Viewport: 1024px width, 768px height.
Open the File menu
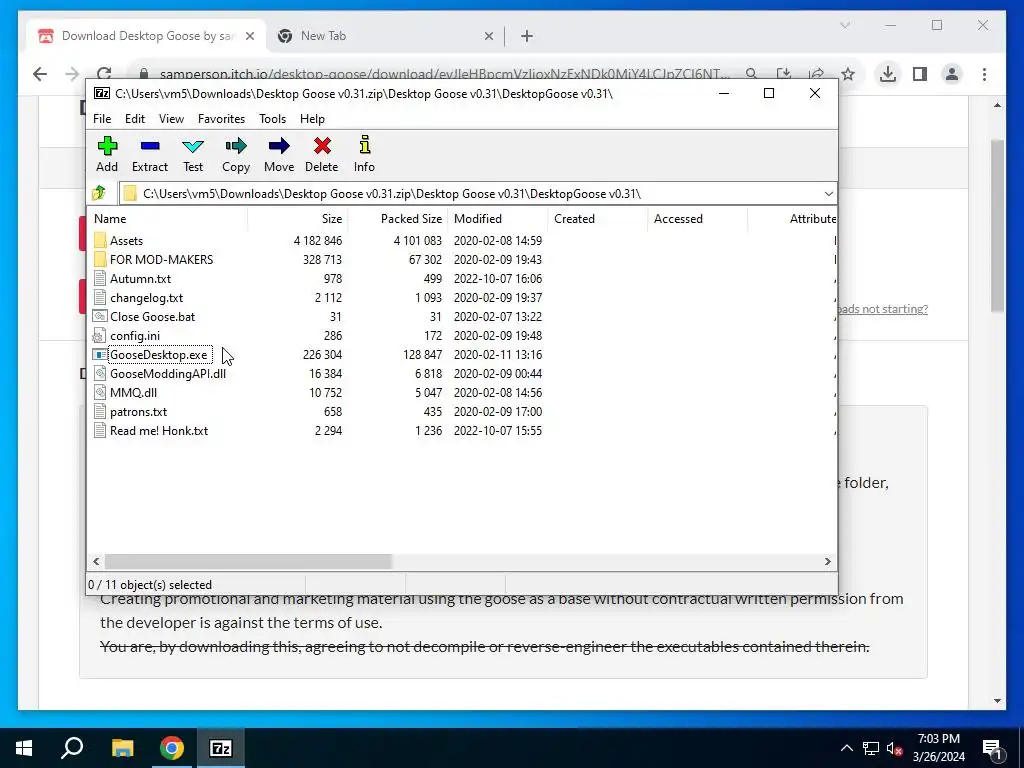(102, 119)
